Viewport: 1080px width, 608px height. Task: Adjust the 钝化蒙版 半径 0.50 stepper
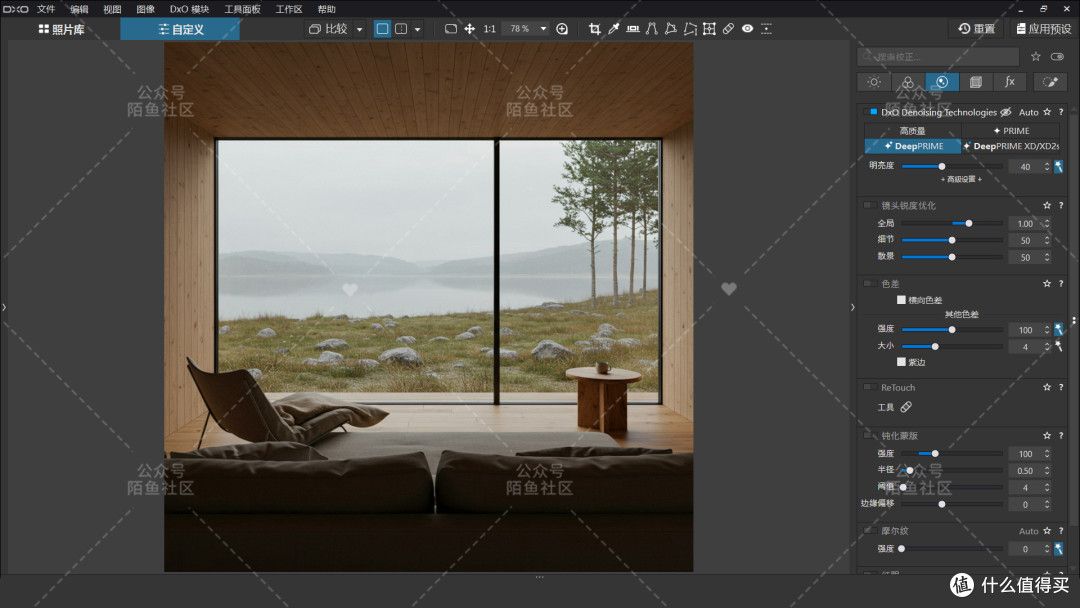pos(1047,470)
